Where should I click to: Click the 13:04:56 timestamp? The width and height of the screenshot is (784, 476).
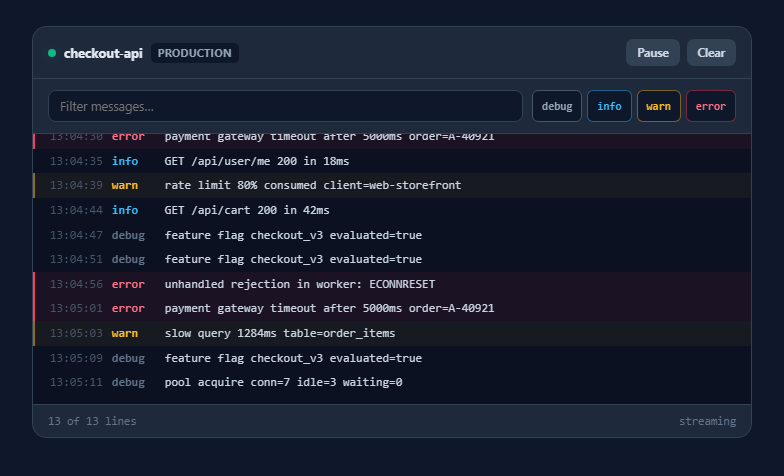pyautogui.click(x=76, y=284)
